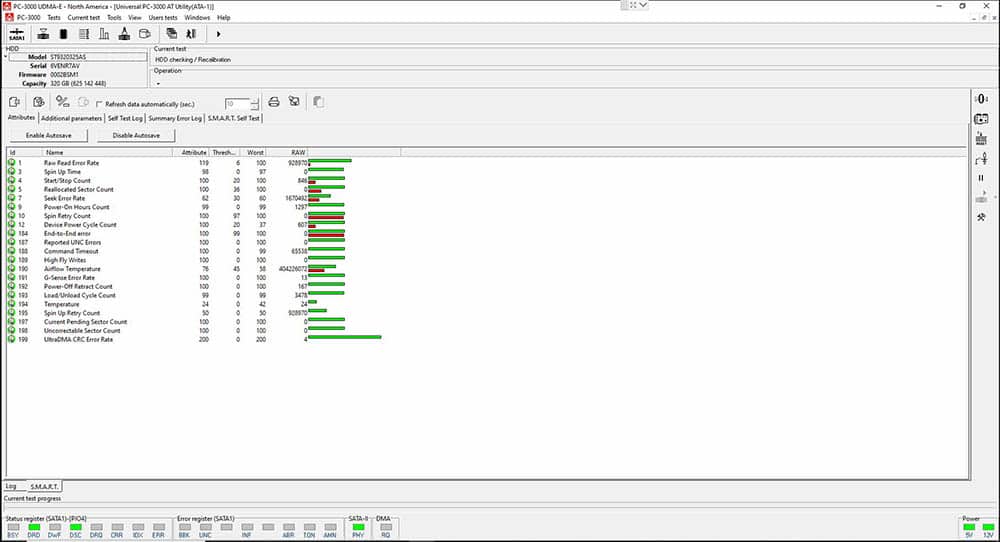Click the bar-chart icon in top toolbar
This screenshot has width=1000, height=542.
pyautogui.click(x=104, y=34)
